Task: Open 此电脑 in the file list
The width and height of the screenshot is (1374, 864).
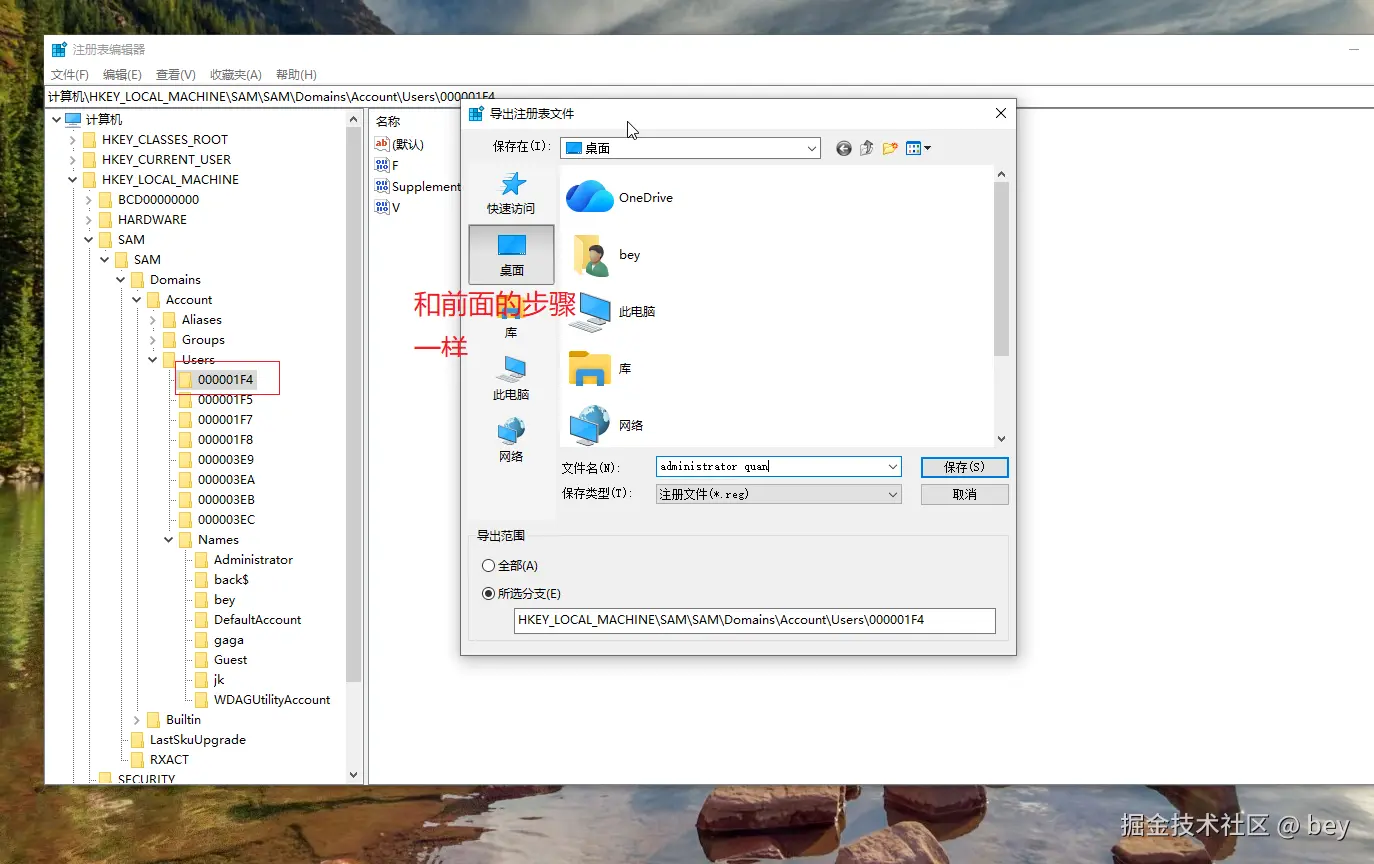Action: [612, 311]
